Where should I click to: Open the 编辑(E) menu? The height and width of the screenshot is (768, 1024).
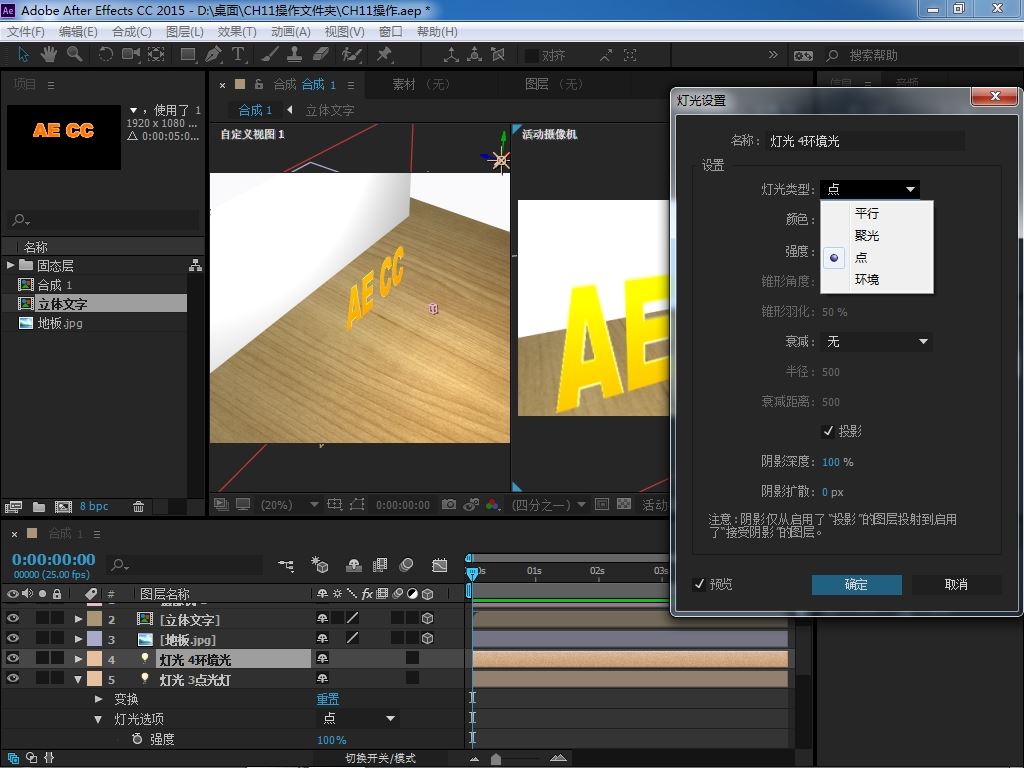78,31
